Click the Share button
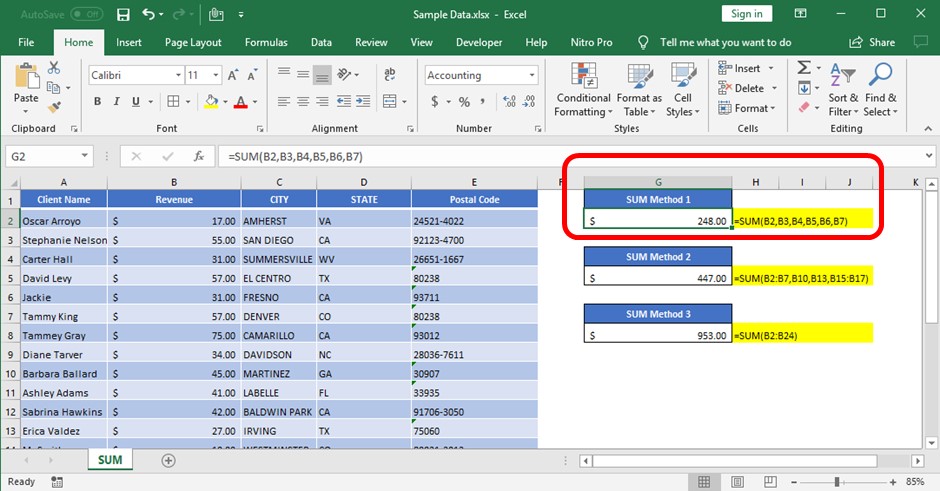The height and width of the screenshot is (491, 940). (x=872, y=42)
